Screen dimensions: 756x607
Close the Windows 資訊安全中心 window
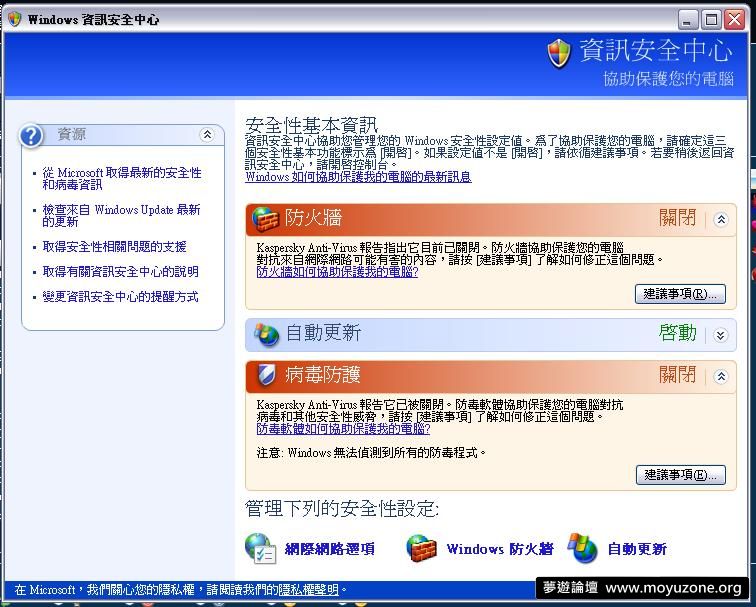[734, 20]
